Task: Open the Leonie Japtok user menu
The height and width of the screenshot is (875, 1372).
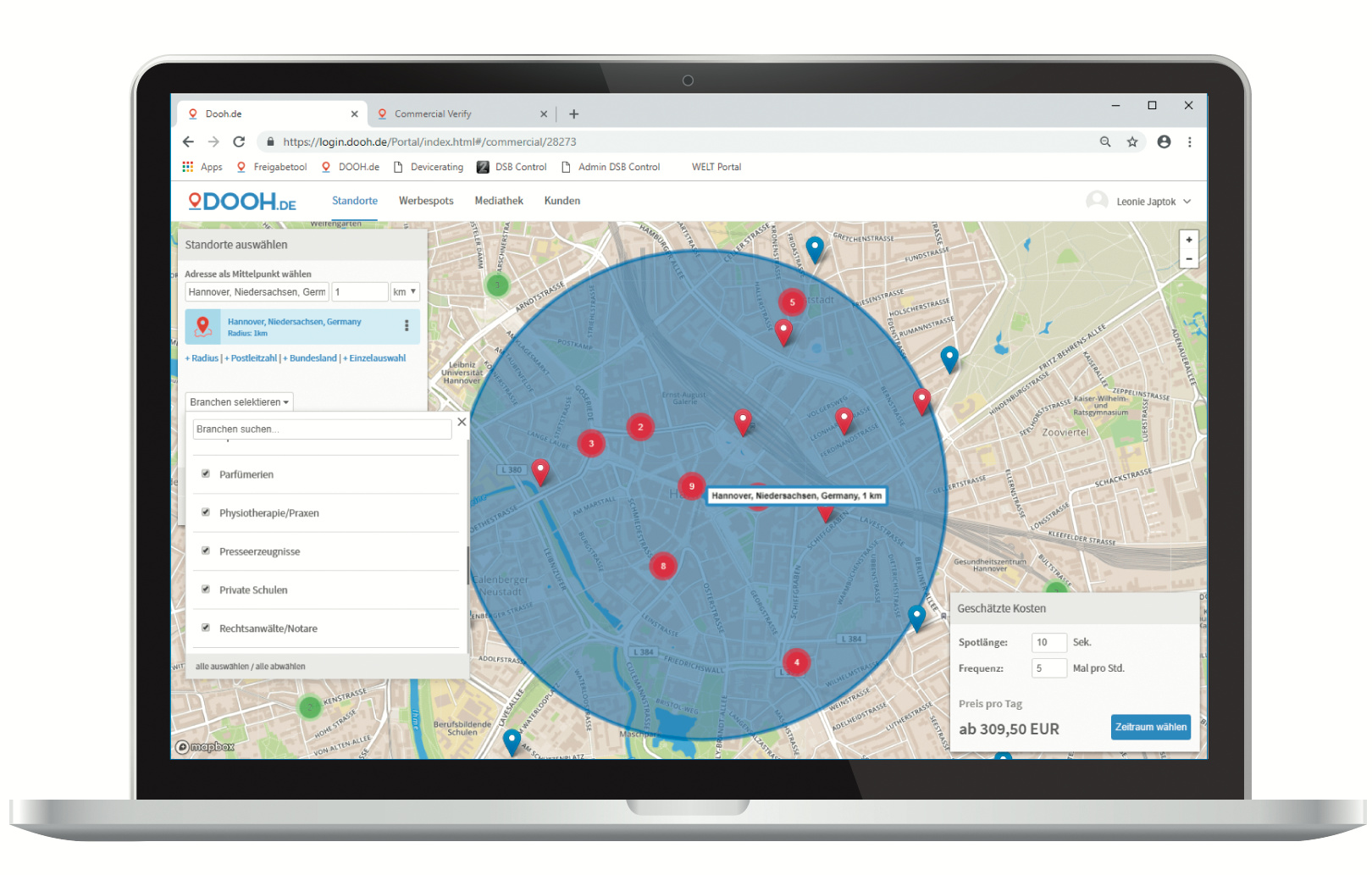Action: coord(1139,202)
